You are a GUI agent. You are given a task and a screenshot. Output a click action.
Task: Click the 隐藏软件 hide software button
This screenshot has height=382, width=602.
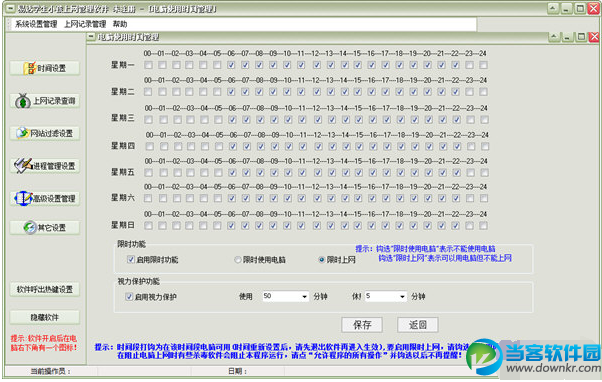click(x=45, y=318)
